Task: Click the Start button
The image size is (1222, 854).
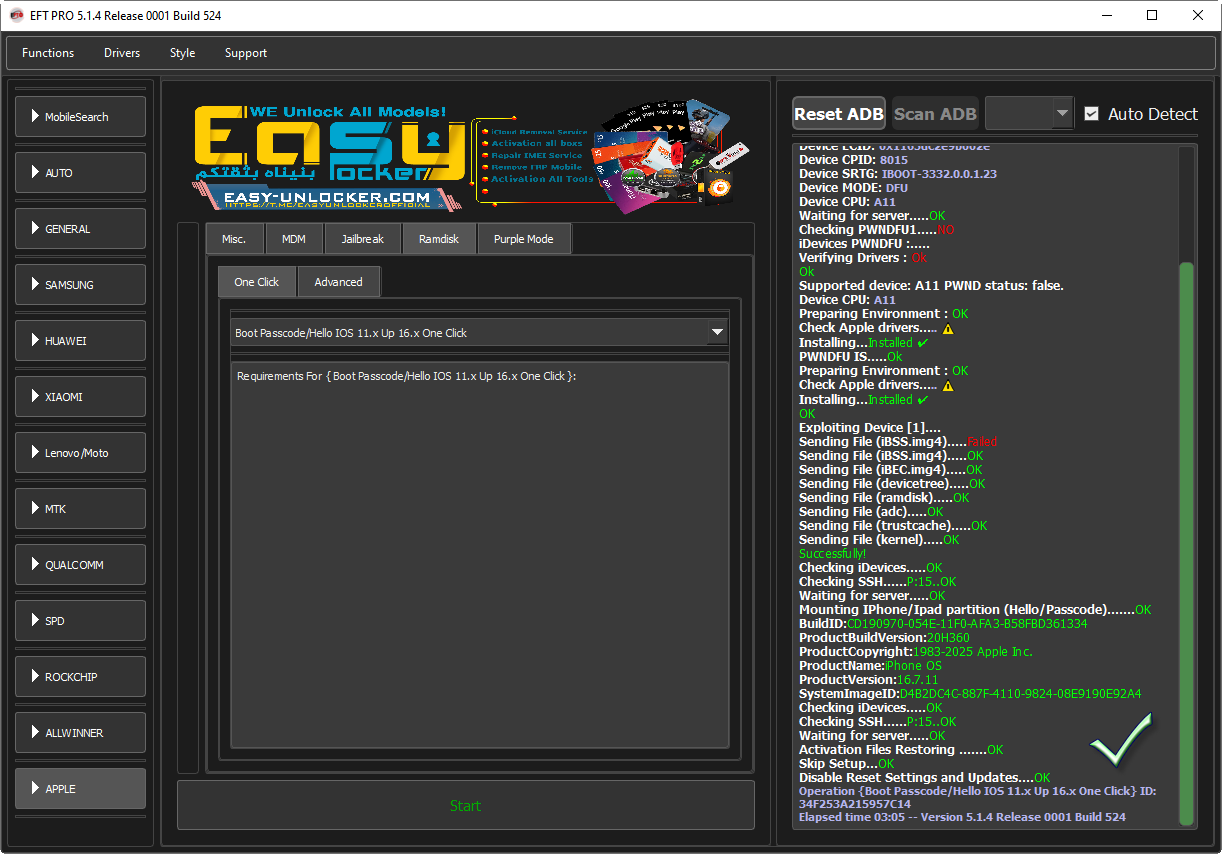Action: pyautogui.click(x=465, y=806)
